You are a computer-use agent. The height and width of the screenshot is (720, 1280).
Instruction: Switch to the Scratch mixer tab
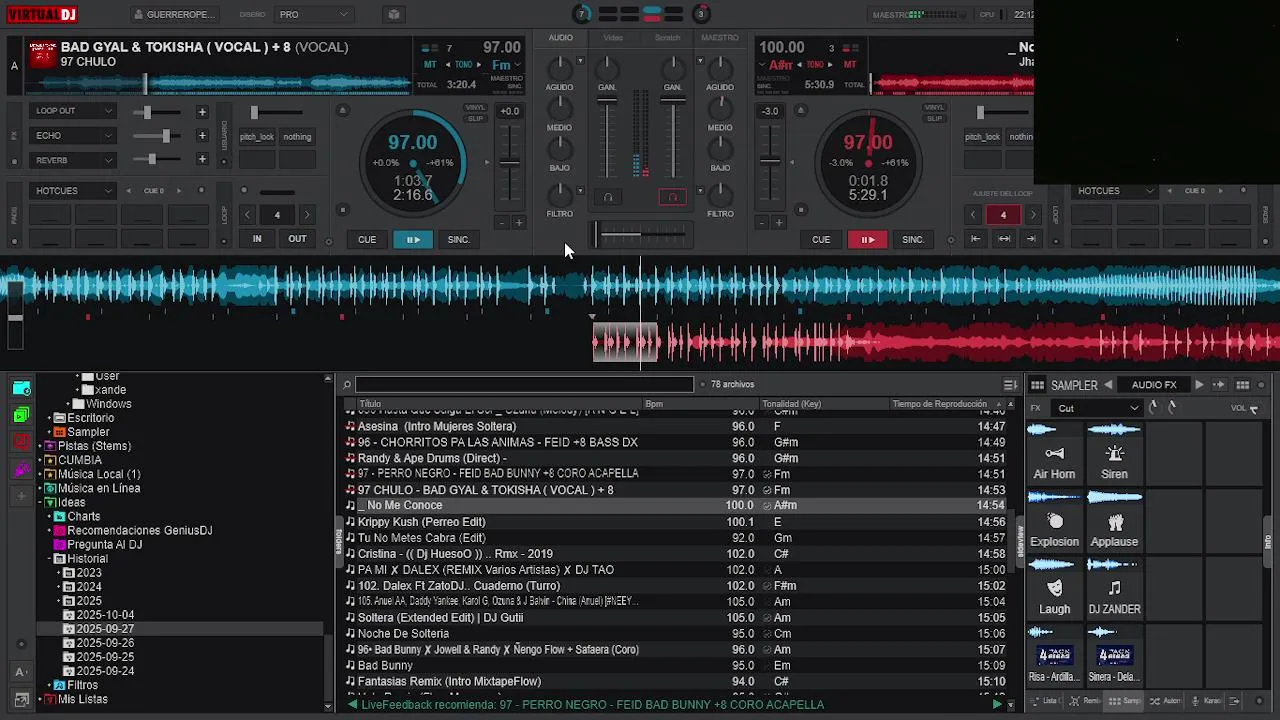pyautogui.click(x=667, y=38)
